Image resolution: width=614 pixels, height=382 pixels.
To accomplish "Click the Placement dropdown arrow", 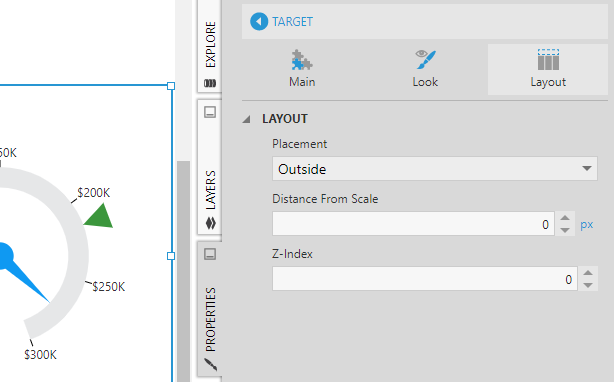I will [x=586, y=169].
